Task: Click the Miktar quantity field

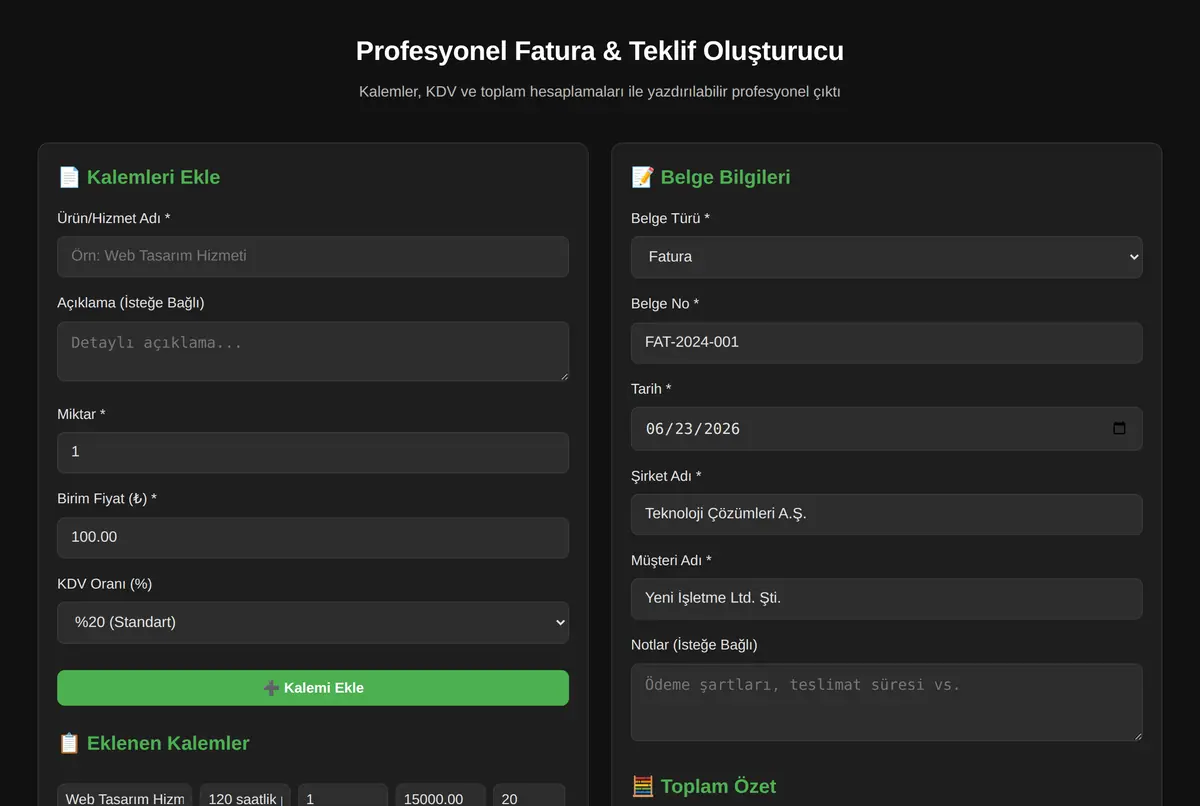Action: (313, 452)
